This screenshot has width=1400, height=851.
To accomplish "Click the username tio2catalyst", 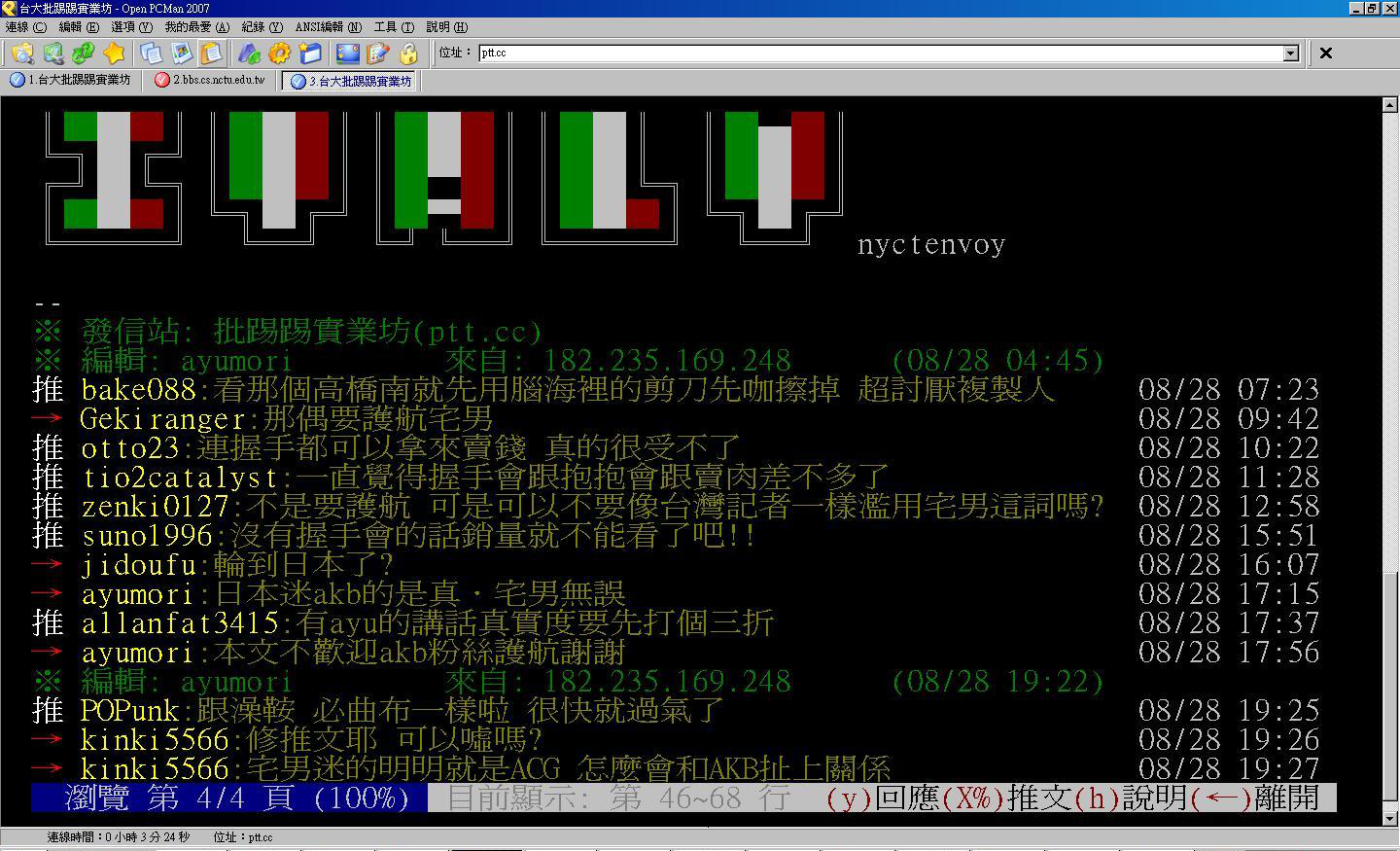I will (x=181, y=478).
